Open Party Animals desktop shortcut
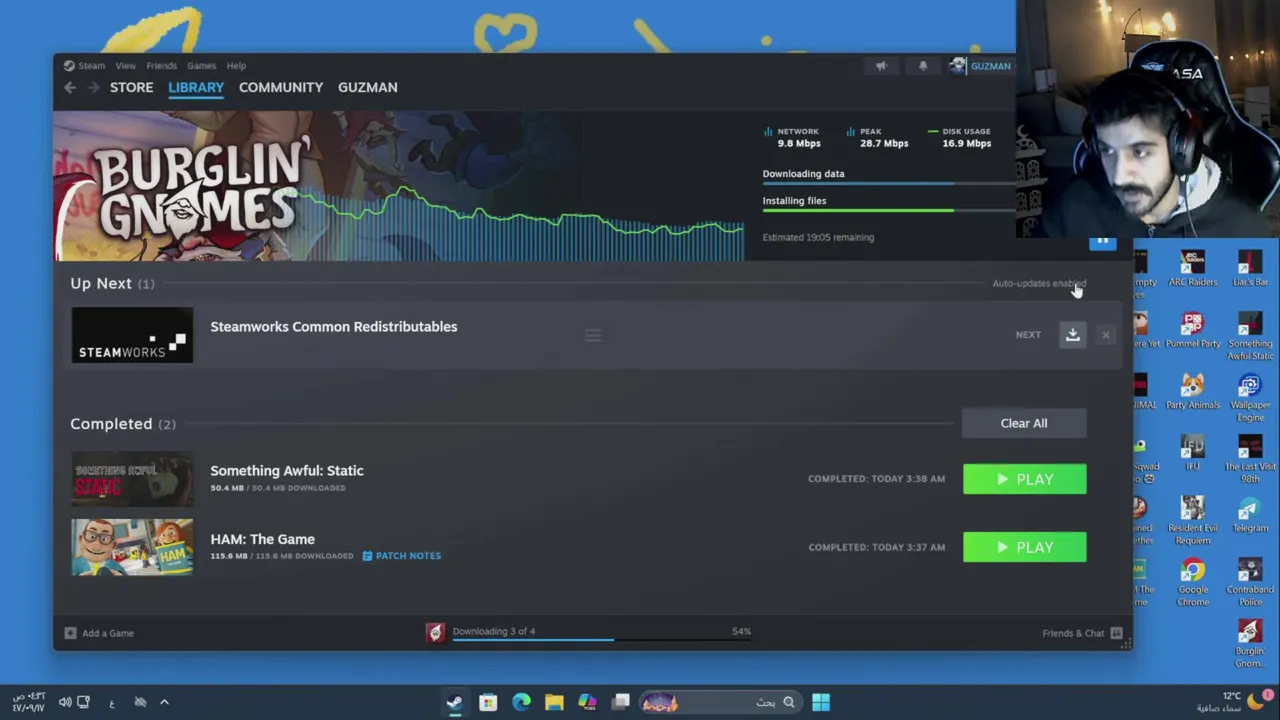This screenshot has height=720, width=1280. 1192,391
